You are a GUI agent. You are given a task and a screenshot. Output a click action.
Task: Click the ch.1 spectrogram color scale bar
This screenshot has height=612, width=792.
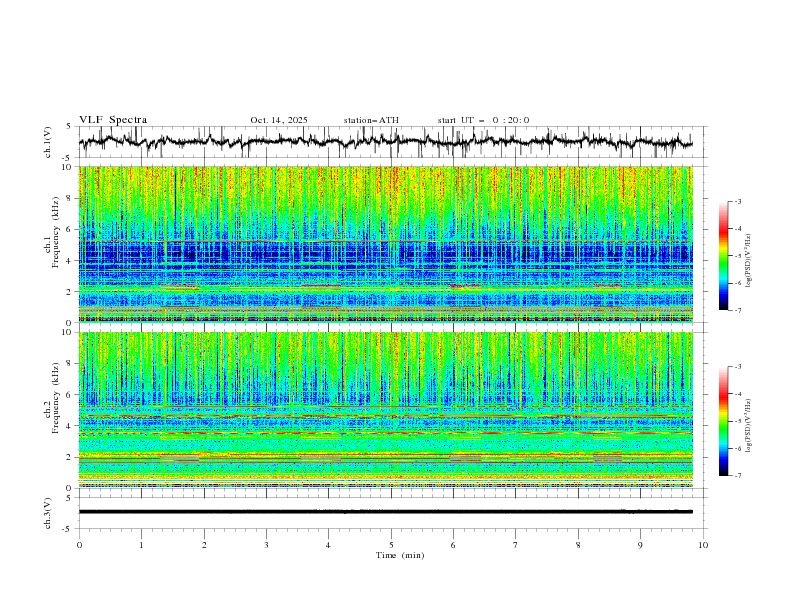[x=724, y=256]
